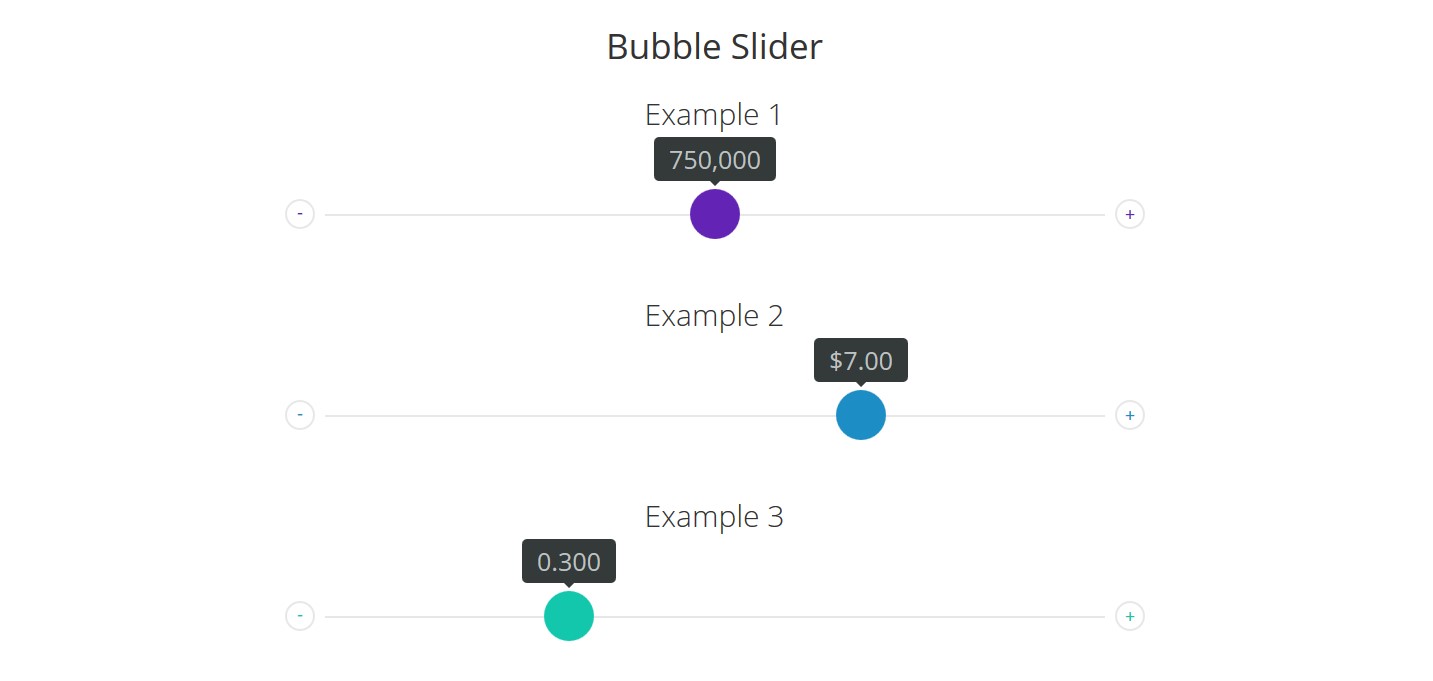The height and width of the screenshot is (681, 1433).
Task: Decrease the Example 2 slider with minus button
Action: click(x=300, y=415)
